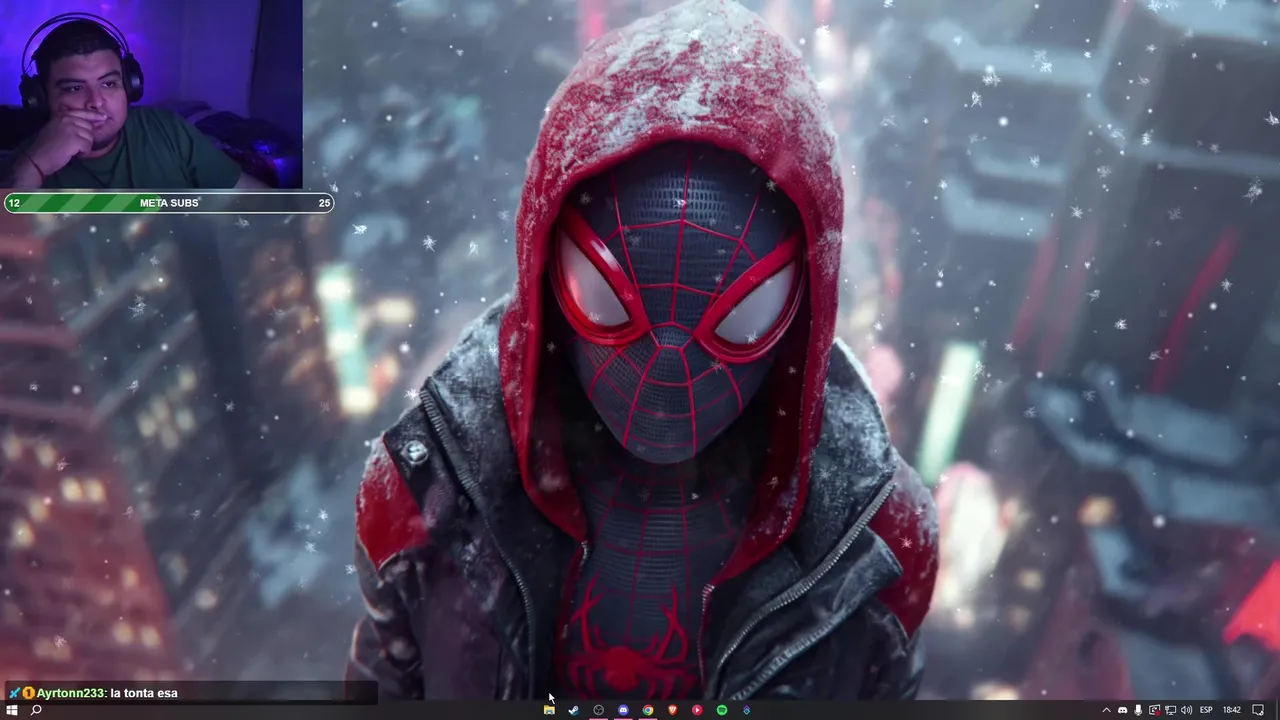Viewport: 1280px width, 720px height.
Task: Launch Steam from the taskbar
Action: tap(574, 710)
